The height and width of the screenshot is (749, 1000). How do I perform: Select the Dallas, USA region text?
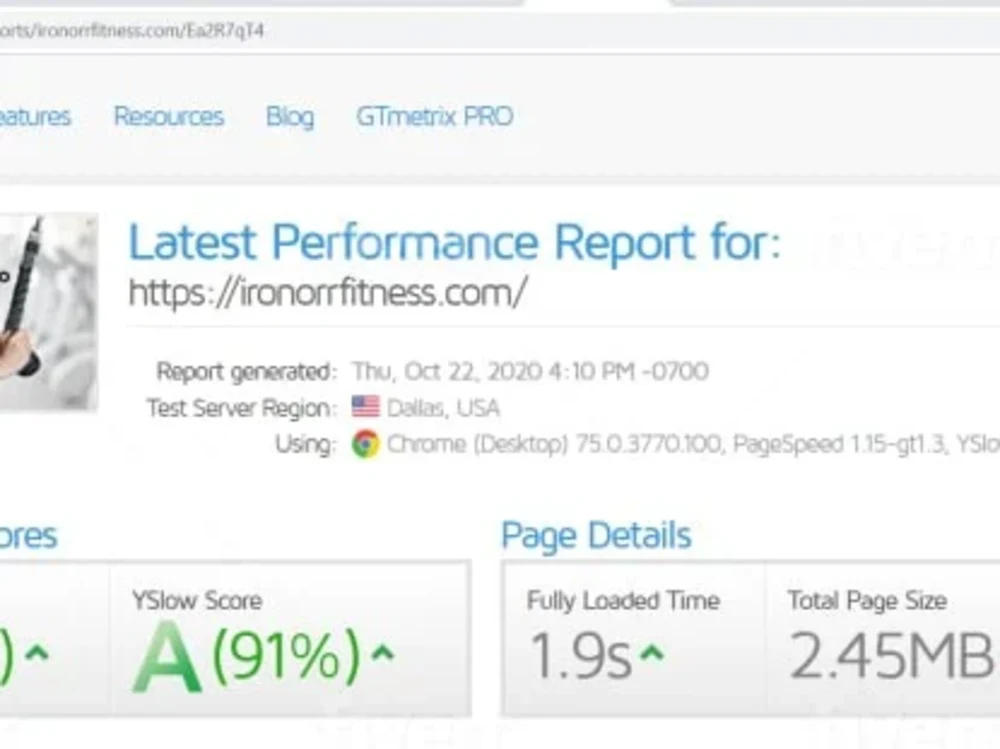point(443,408)
